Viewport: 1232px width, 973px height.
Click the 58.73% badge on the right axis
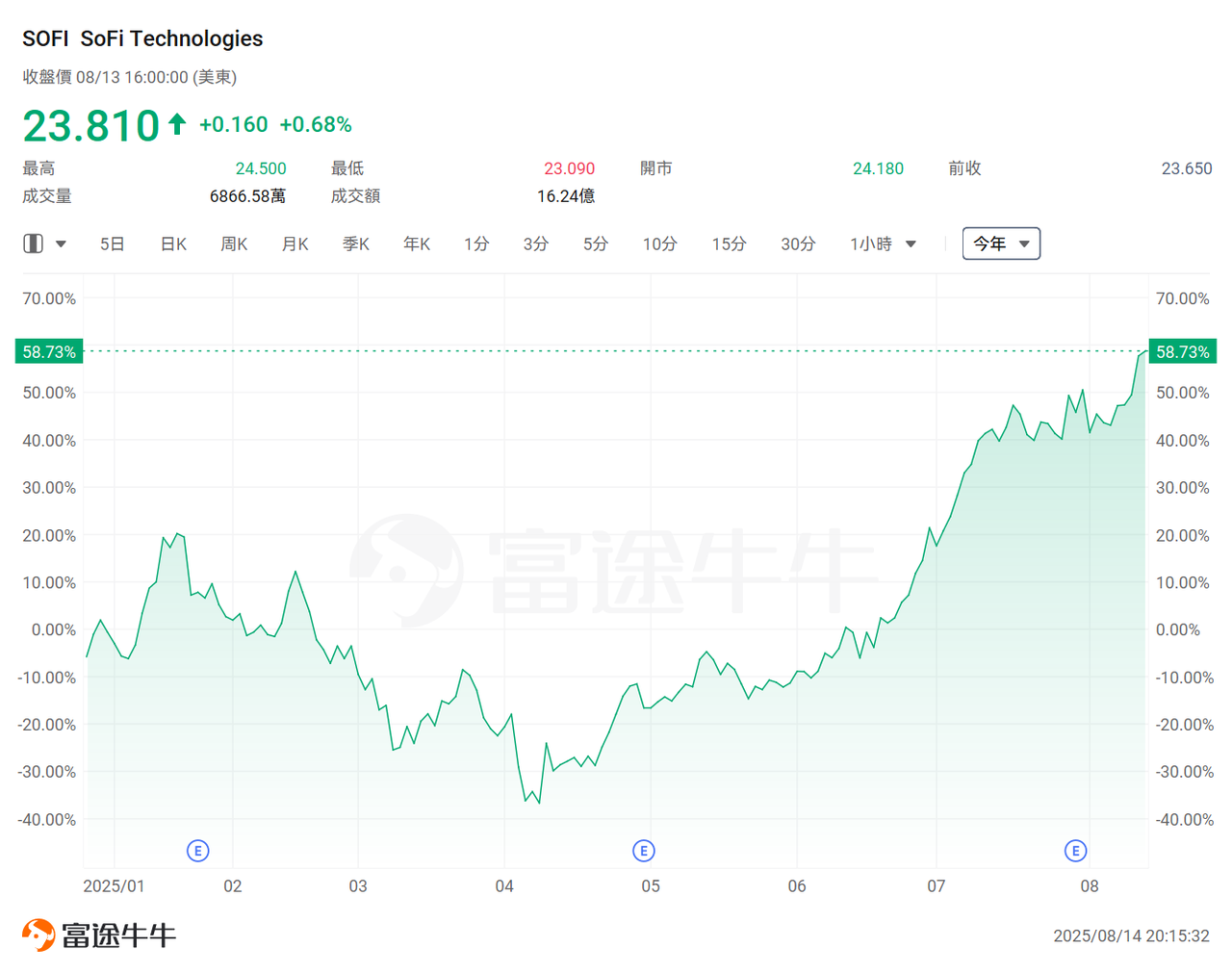coord(1185,351)
